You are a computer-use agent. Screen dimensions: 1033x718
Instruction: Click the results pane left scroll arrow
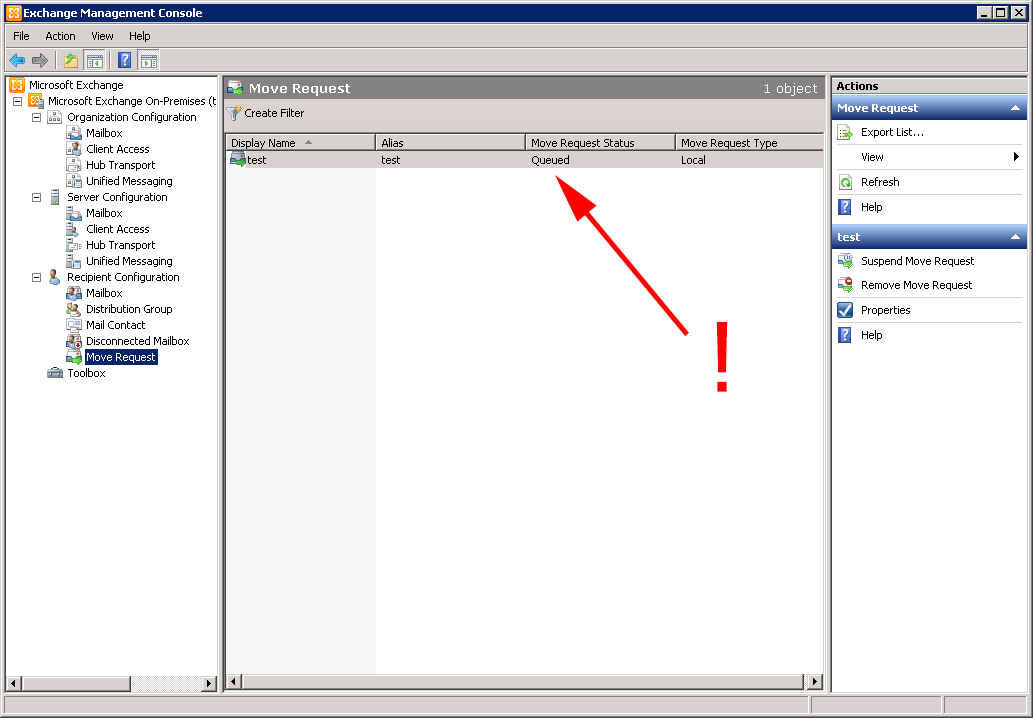tap(233, 682)
